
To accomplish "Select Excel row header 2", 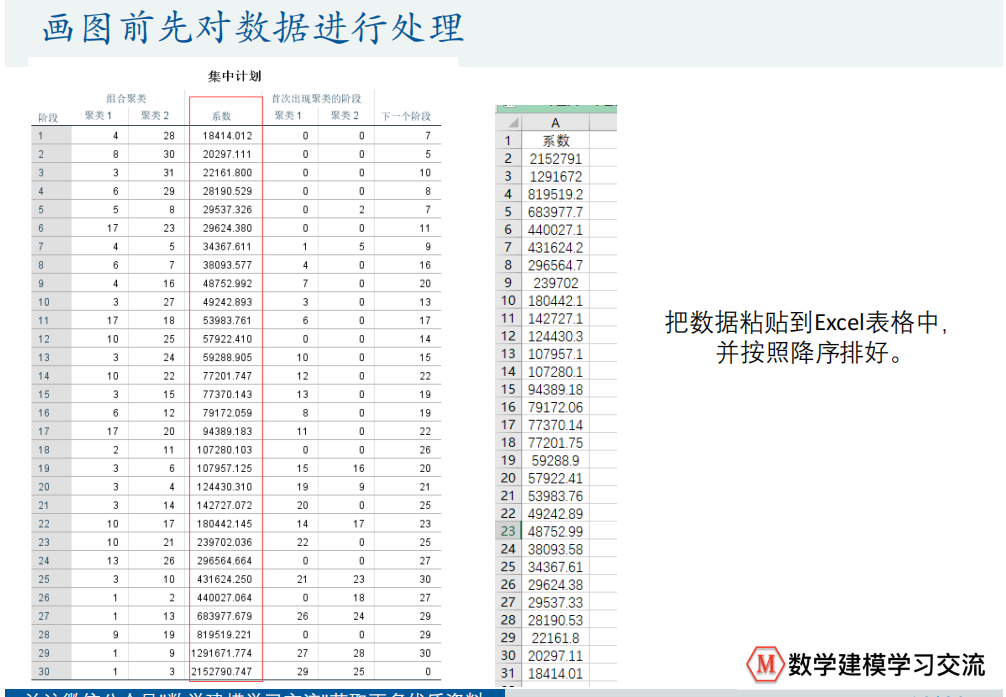I will (509, 159).
